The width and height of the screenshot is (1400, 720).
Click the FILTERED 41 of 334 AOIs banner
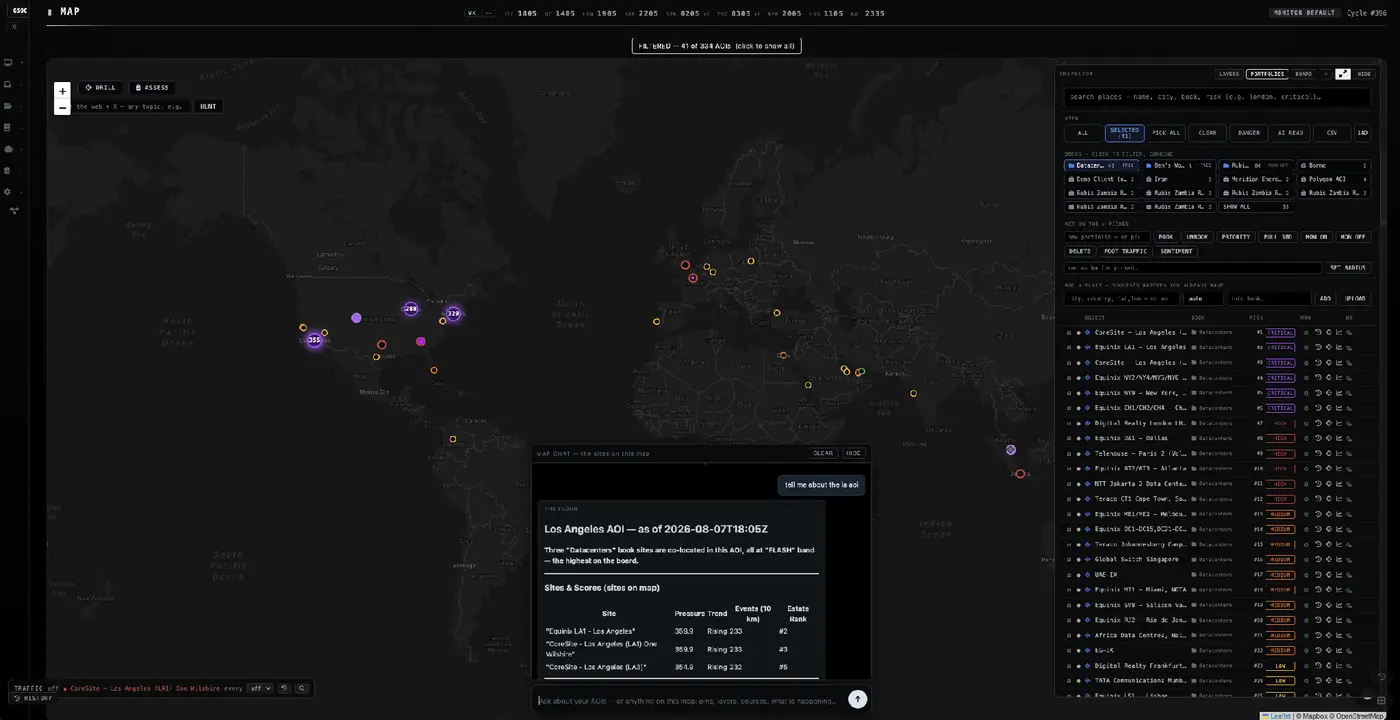click(717, 46)
